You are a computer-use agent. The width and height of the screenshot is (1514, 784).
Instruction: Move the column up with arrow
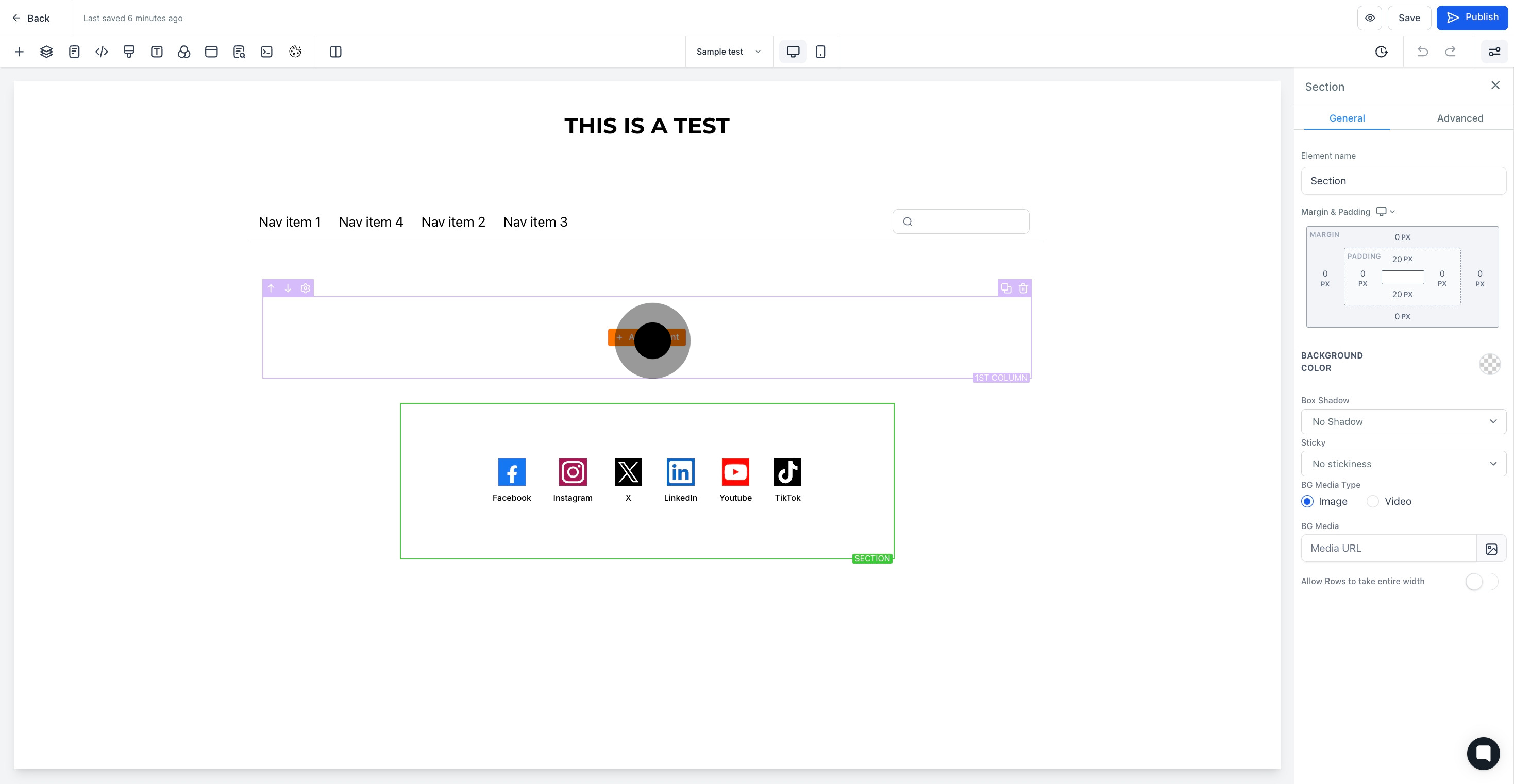271,288
